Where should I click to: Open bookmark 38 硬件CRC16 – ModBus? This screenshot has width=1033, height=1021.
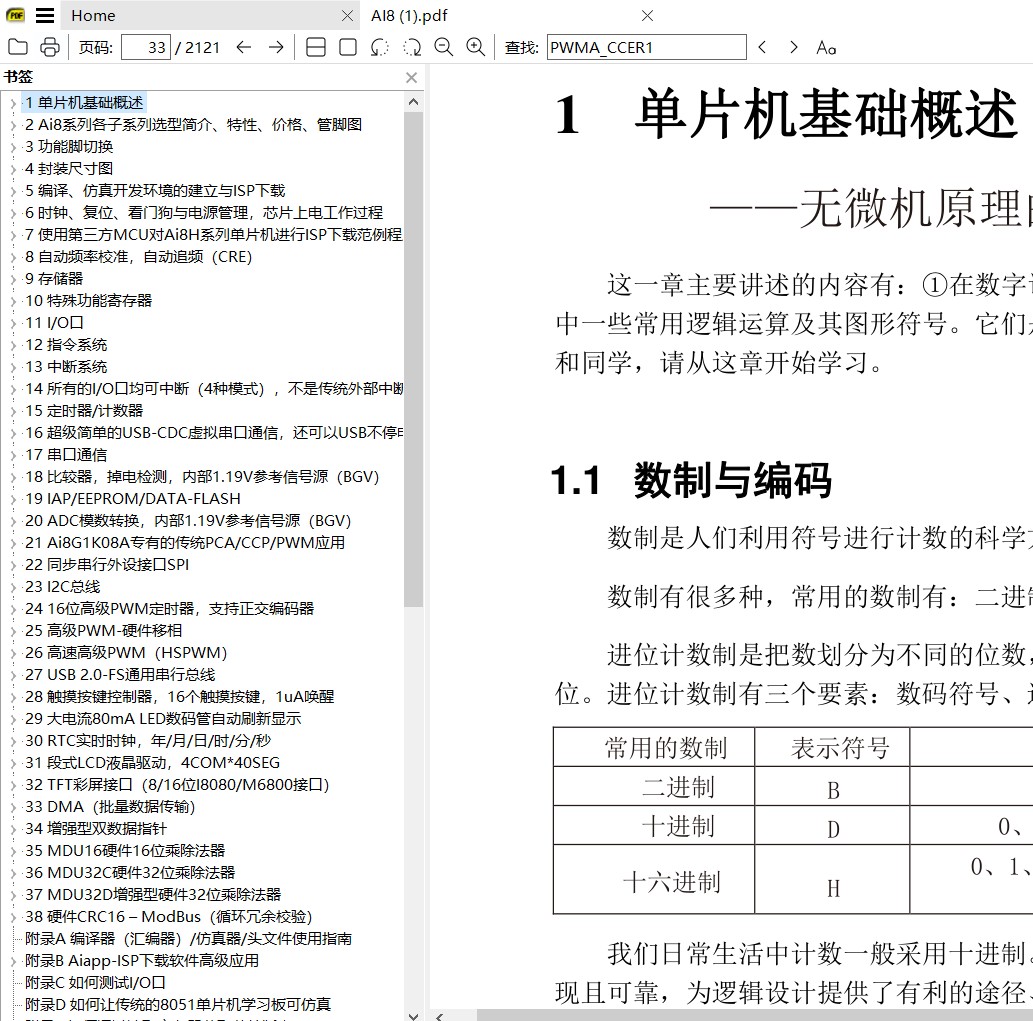(168, 917)
